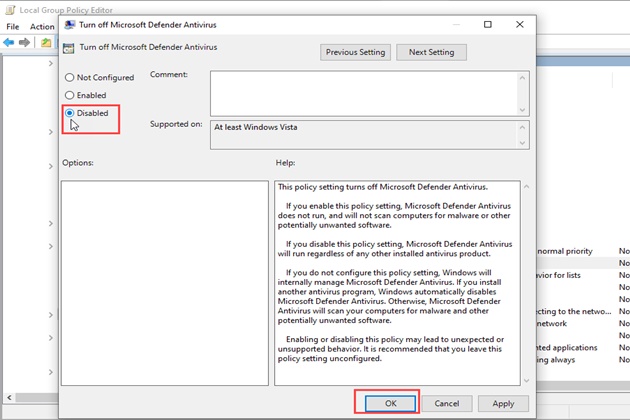Image resolution: width=630 pixels, height=420 pixels.
Task: Click the dialog title bar Defender icon
Action: (x=70, y=25)
